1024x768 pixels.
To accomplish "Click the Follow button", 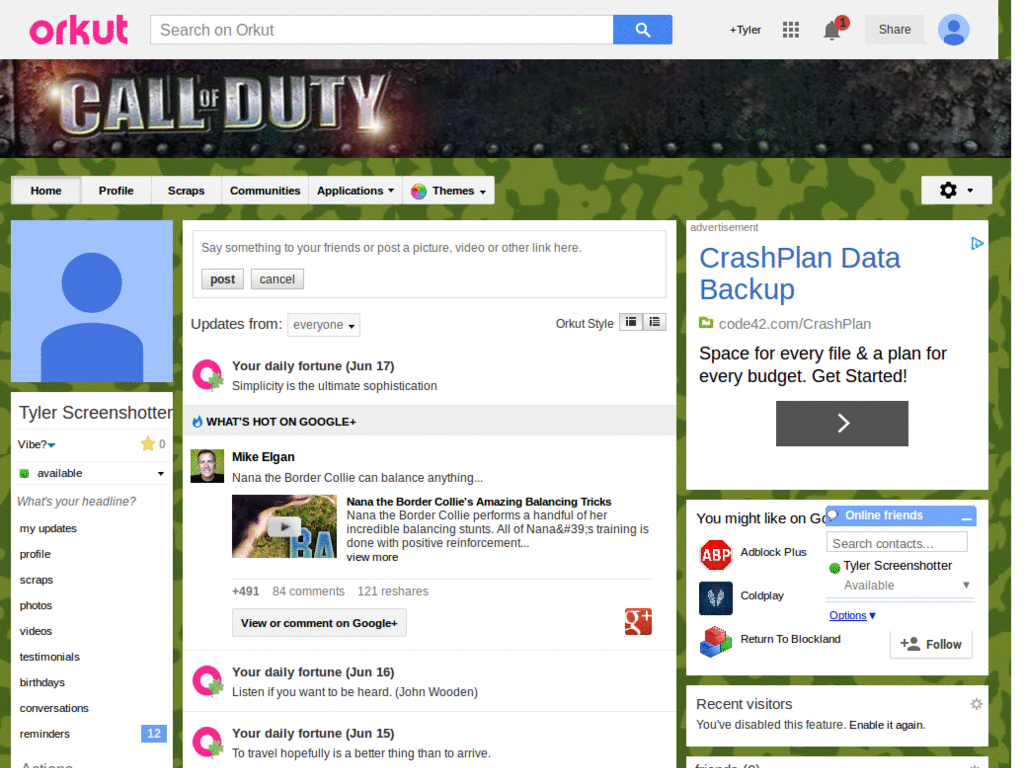I will (931, 644).
